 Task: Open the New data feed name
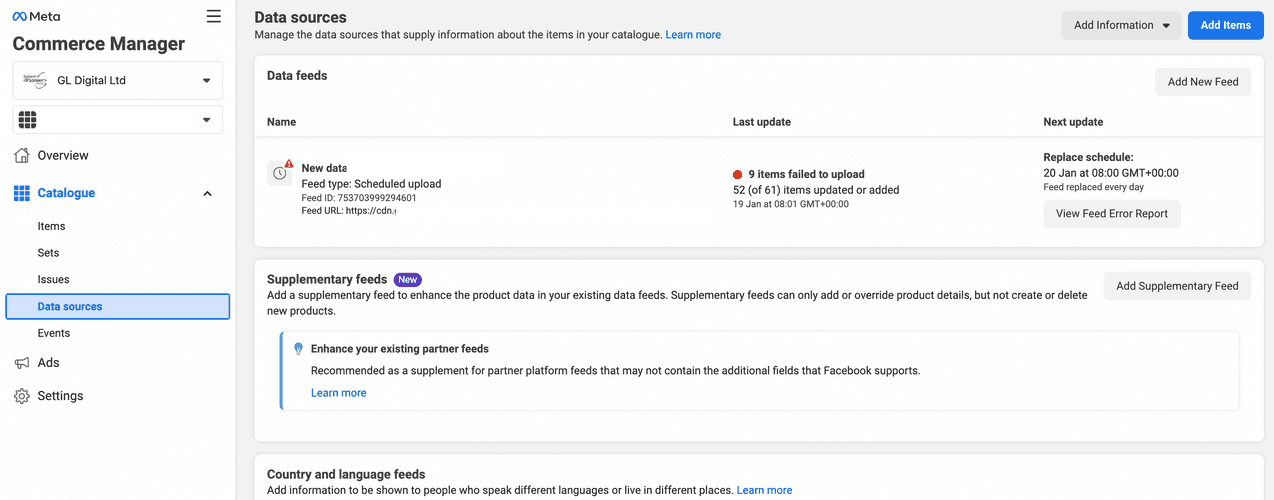point(324,168)
